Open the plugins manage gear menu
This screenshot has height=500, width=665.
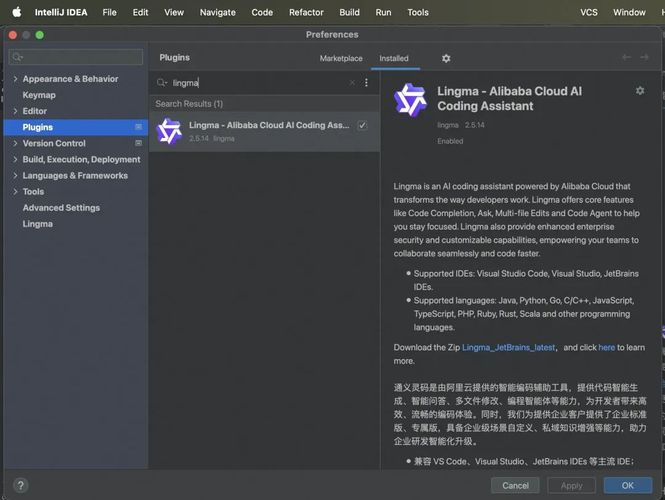[446, 58]
